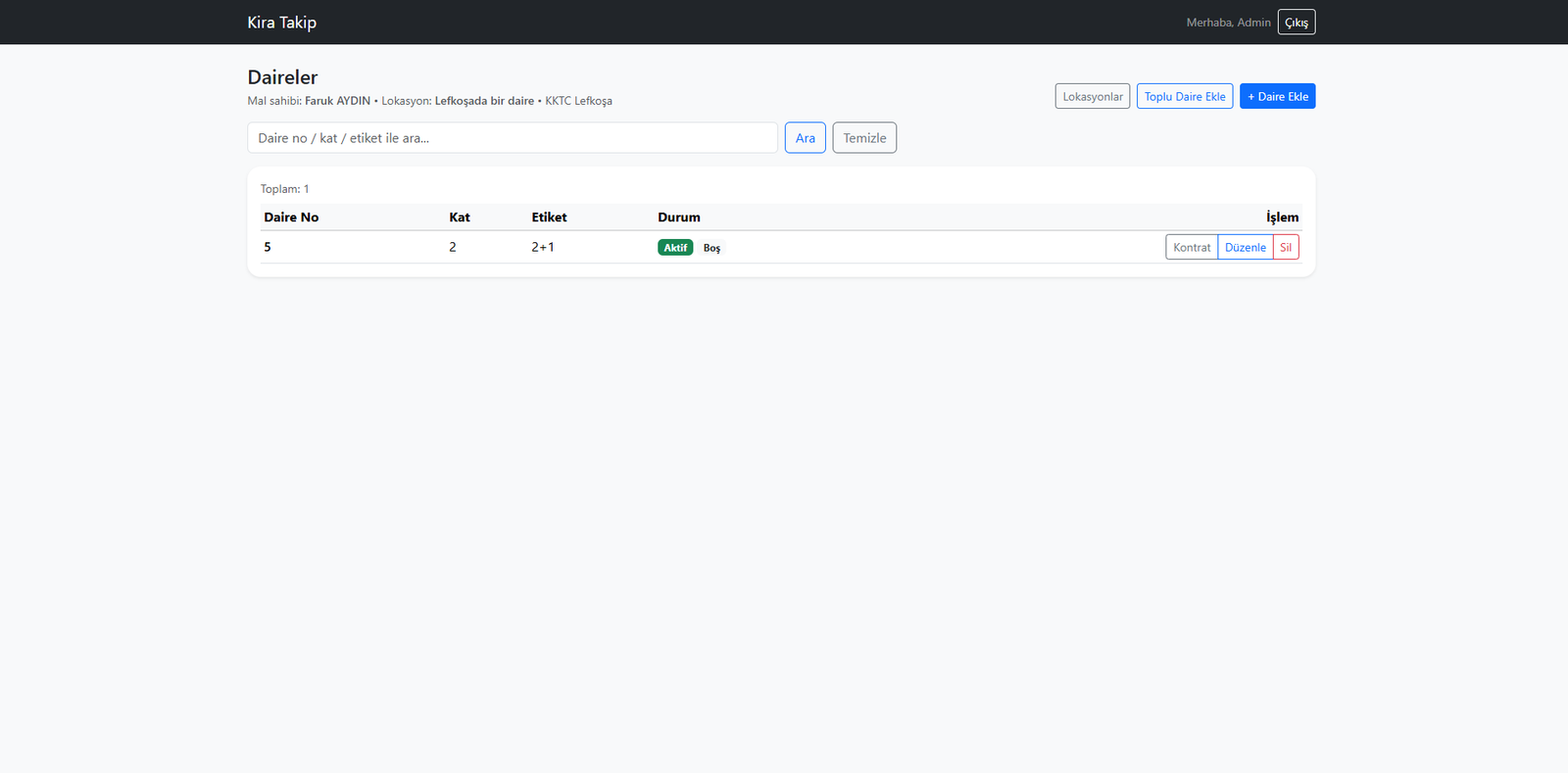Delete apartment 5 with Sil
The width and height of the screenshot is (1568, 773).
click(x=1286, y=248)
